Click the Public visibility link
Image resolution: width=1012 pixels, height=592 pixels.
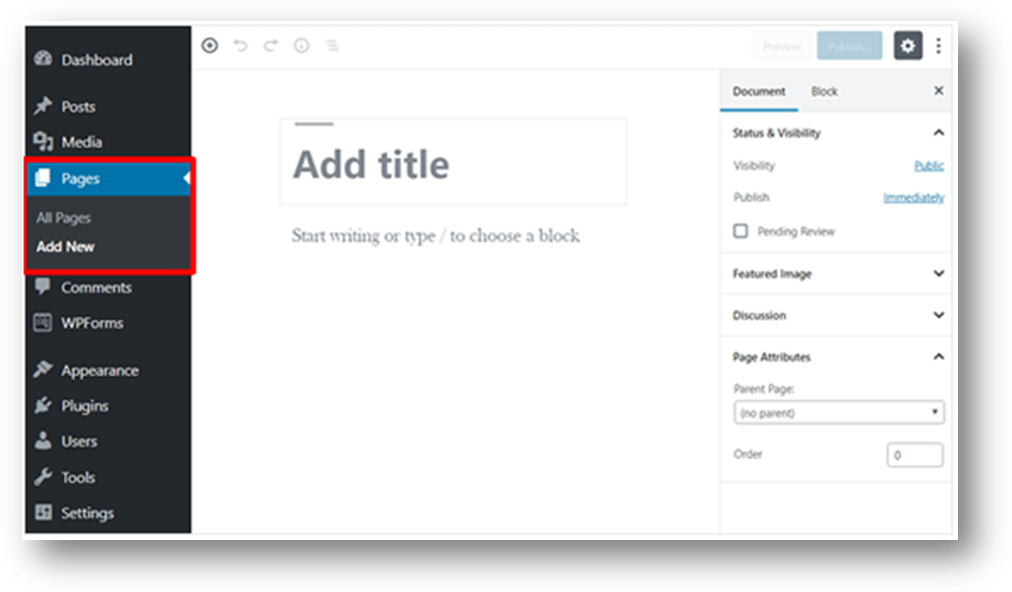tap(928, 166)
